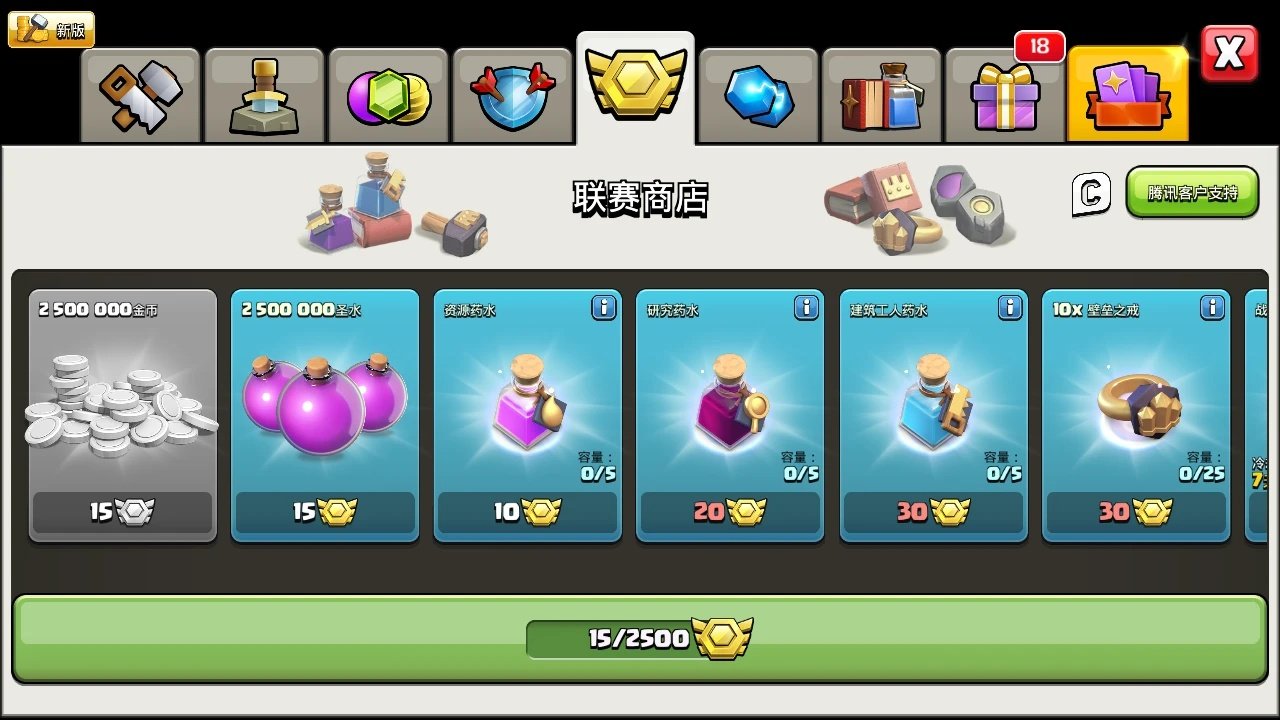Viewport: 1280px width, 720px height.
Task: Purchase 资源药水 for 10 medals
Action: [x=528, y=512]
